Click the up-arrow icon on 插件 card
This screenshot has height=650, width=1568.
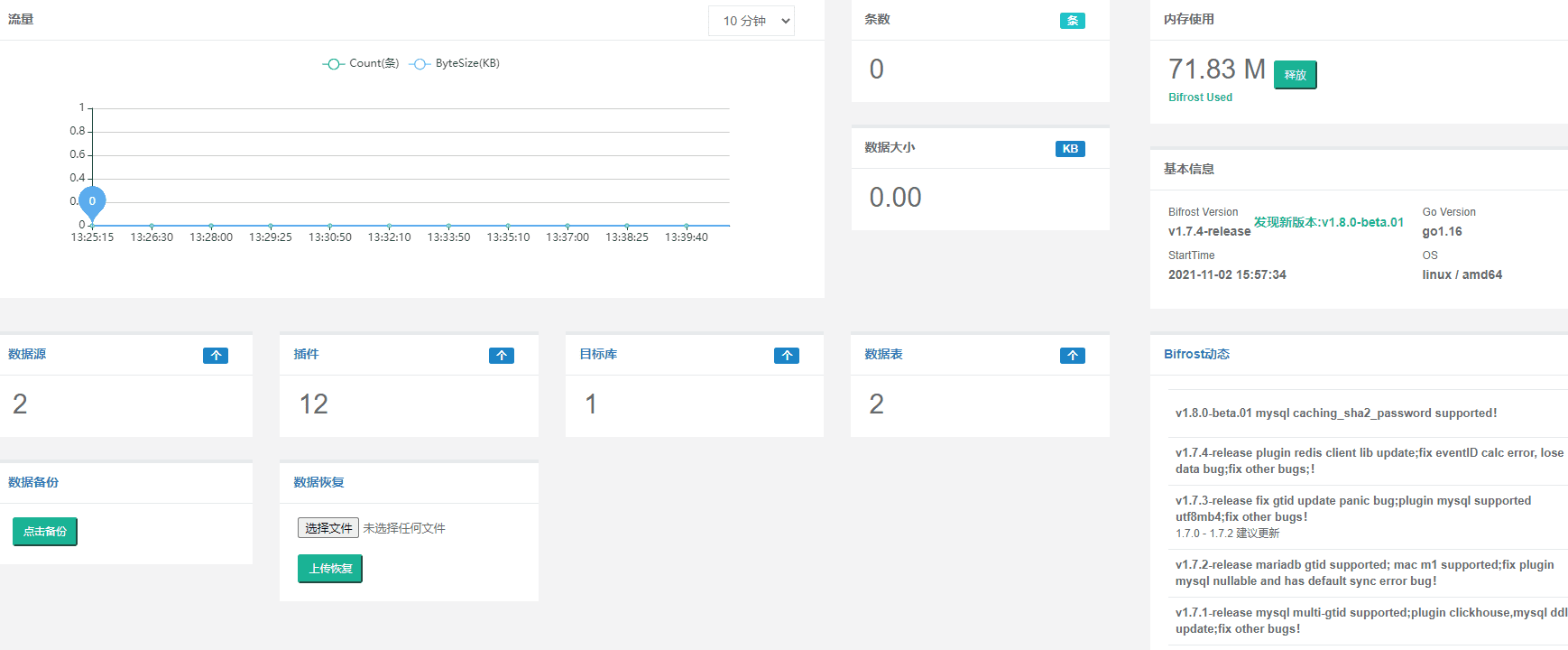[x=501, y=356]
